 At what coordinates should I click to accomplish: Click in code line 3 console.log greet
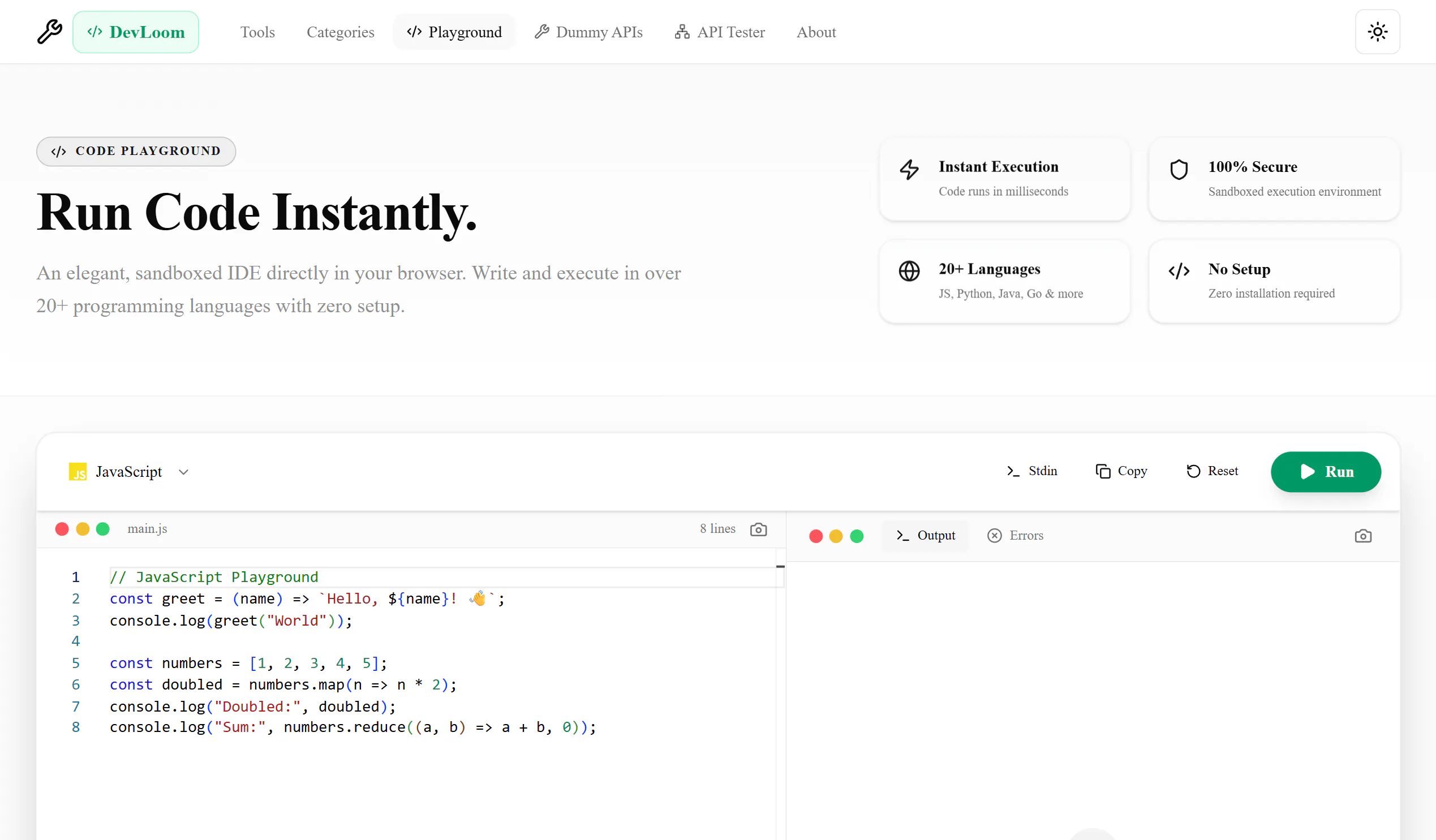point(231,621)
